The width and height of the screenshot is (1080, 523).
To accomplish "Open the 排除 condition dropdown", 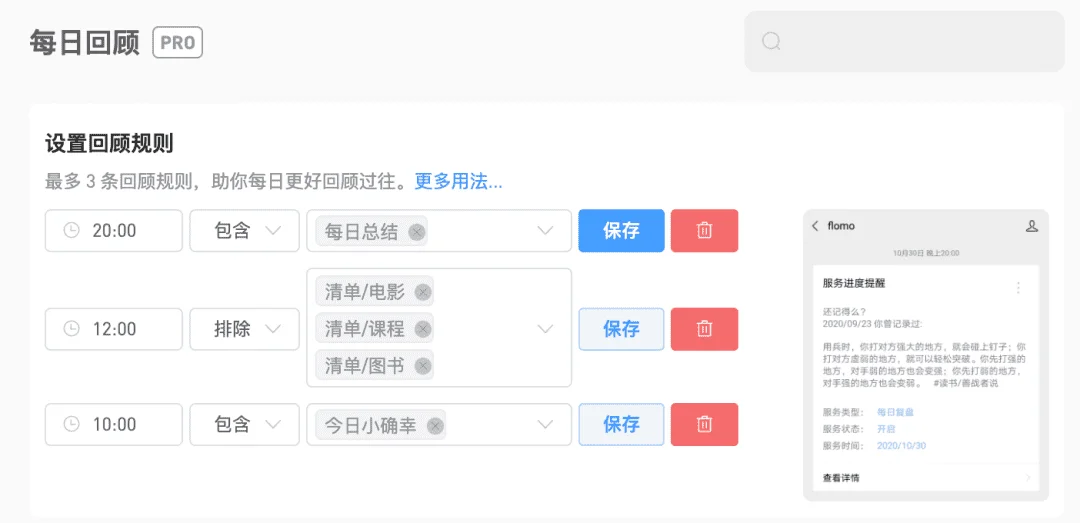I will tap(245, 329).
